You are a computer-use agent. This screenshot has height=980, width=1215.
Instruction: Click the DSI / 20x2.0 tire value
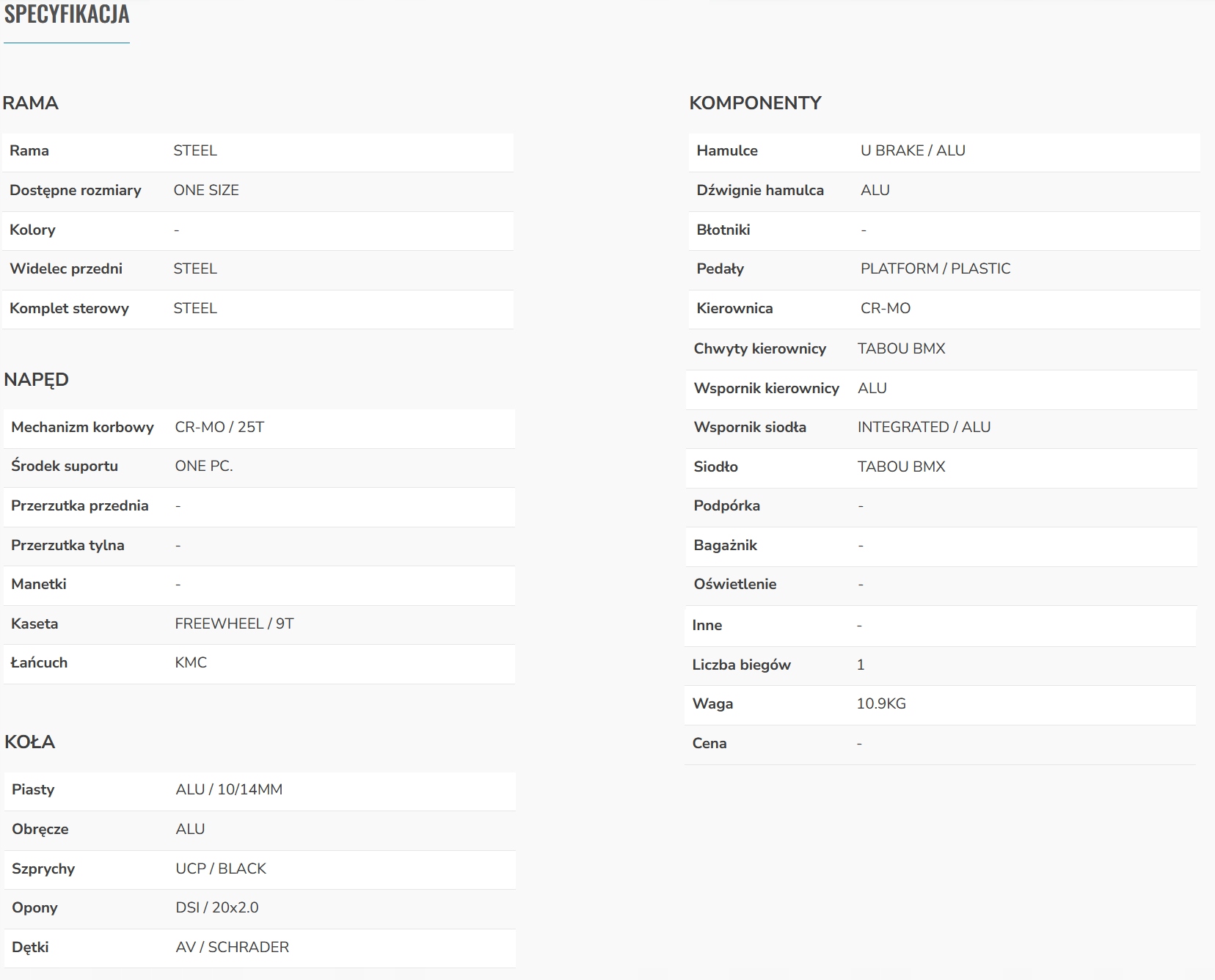click(x=217, y=907)
